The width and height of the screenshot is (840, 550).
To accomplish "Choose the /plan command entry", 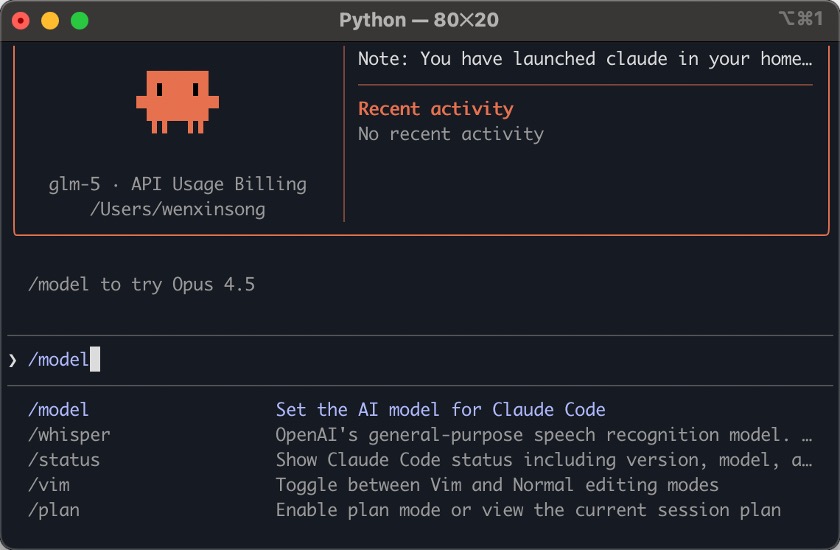I will click(x=54, y=510).
